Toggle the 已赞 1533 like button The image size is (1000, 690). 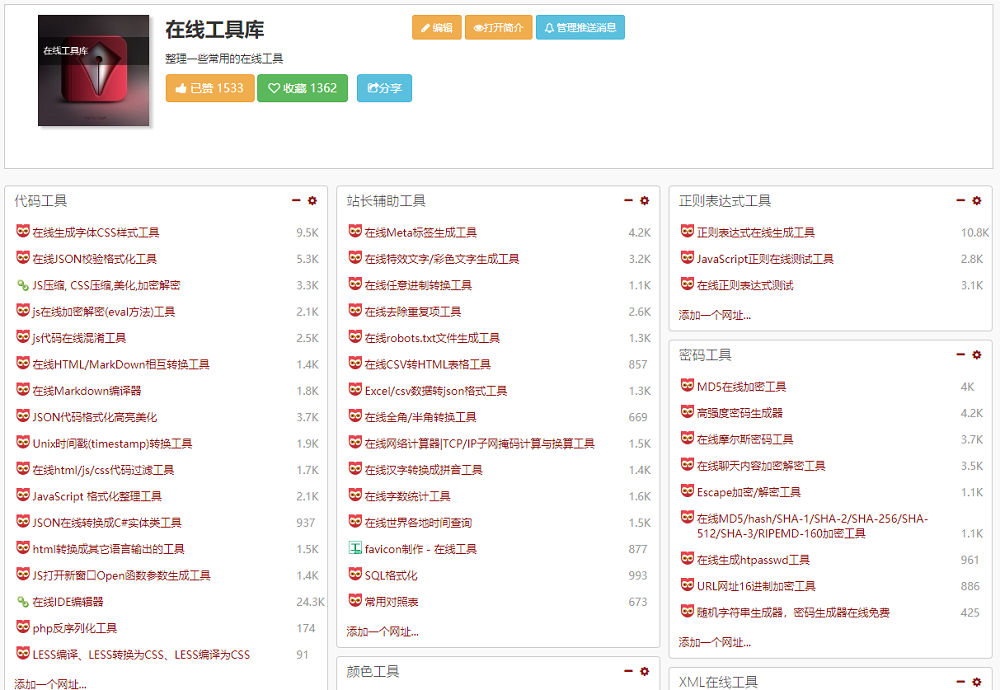210,88
